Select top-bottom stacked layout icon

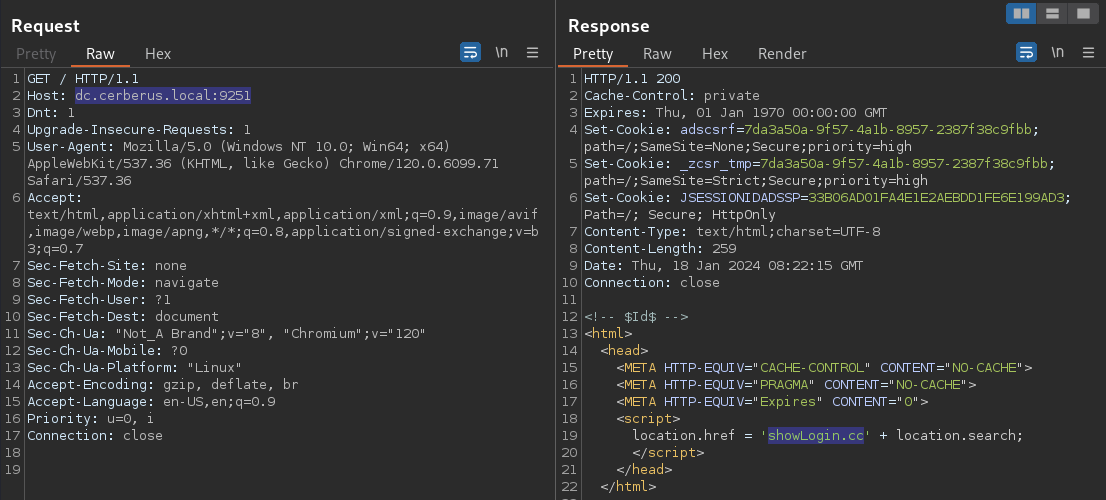point(1052,13)
